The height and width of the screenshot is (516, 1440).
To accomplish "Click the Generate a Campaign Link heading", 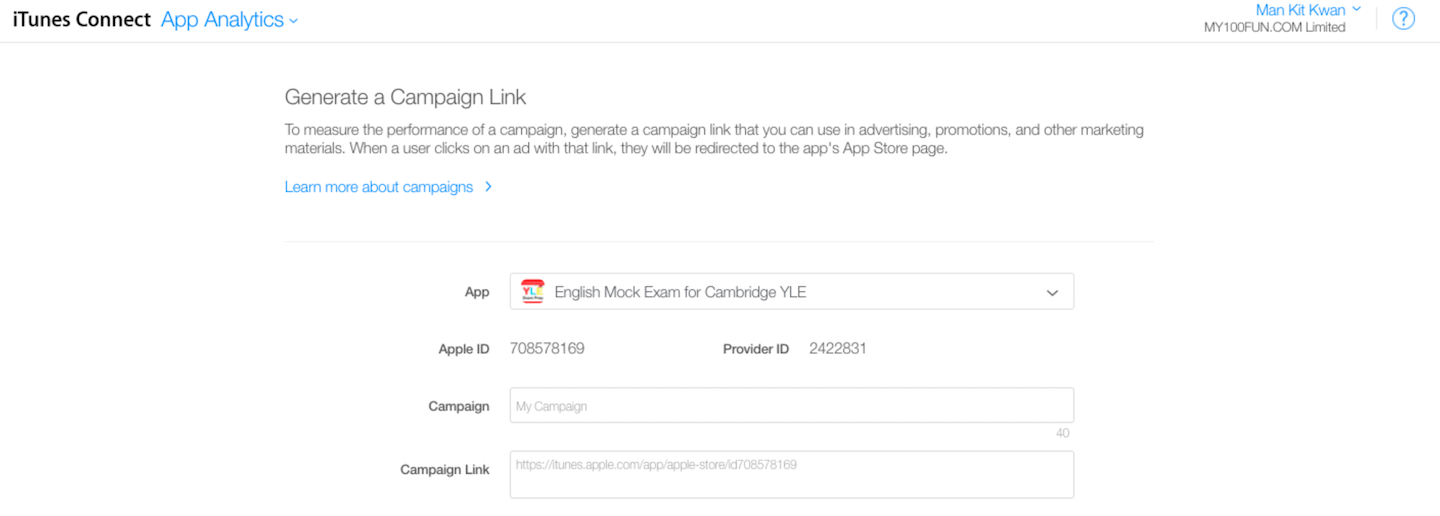I will pos(405,98).
